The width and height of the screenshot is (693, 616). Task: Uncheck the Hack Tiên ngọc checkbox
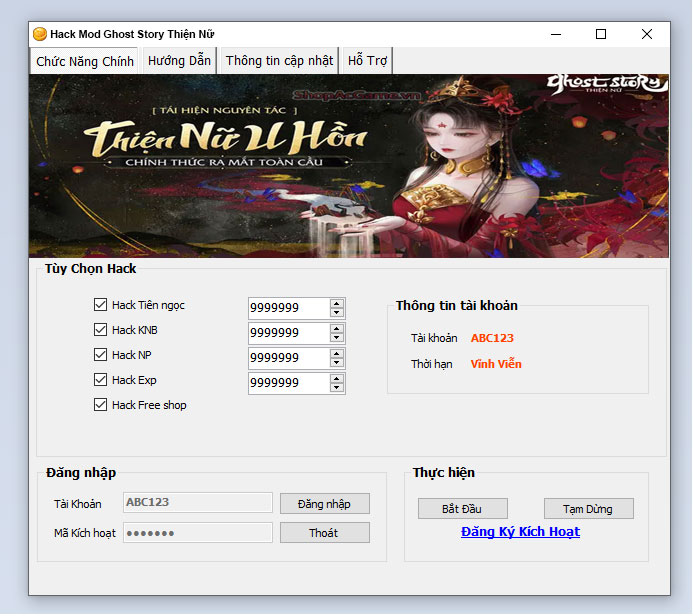tap(100, 304)
